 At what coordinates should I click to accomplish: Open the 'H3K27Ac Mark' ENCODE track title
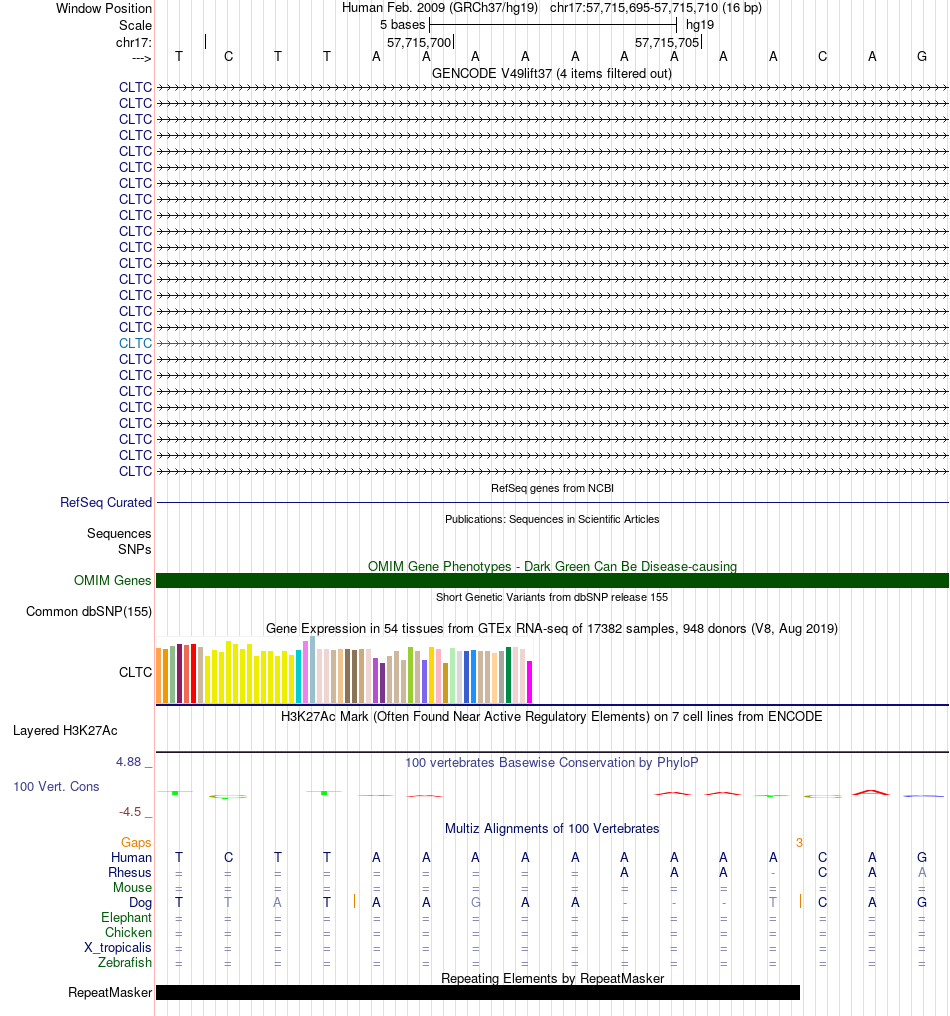(552, 716)
